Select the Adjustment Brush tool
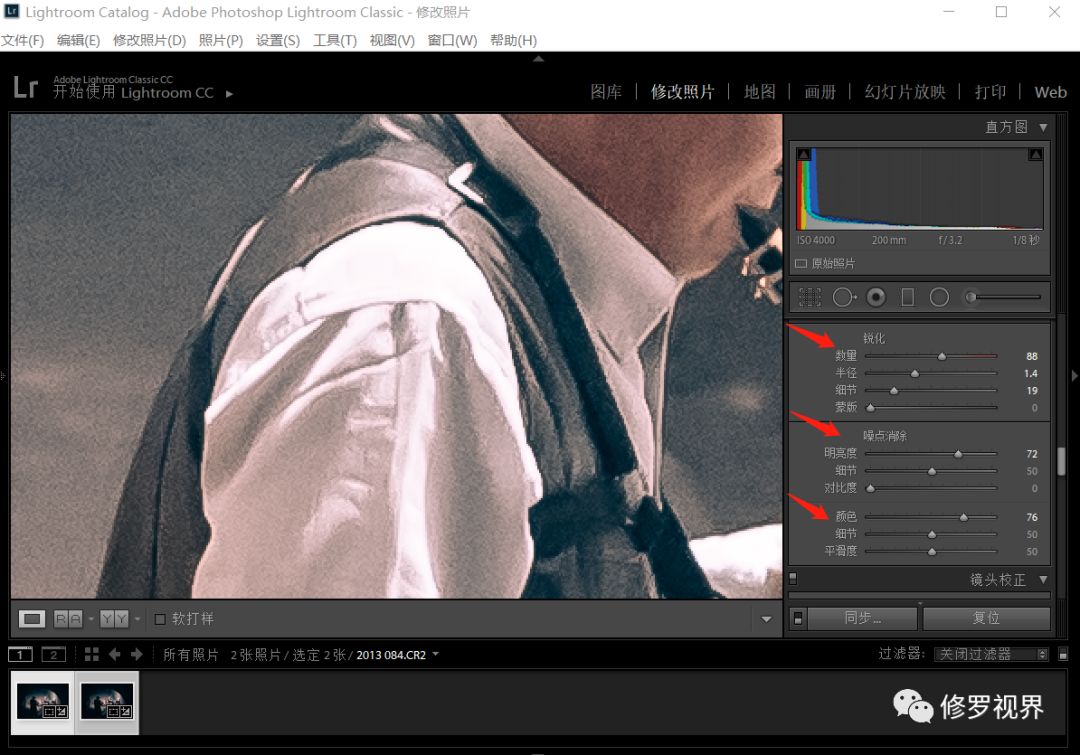1080x755 pixels. (1004, 297)
